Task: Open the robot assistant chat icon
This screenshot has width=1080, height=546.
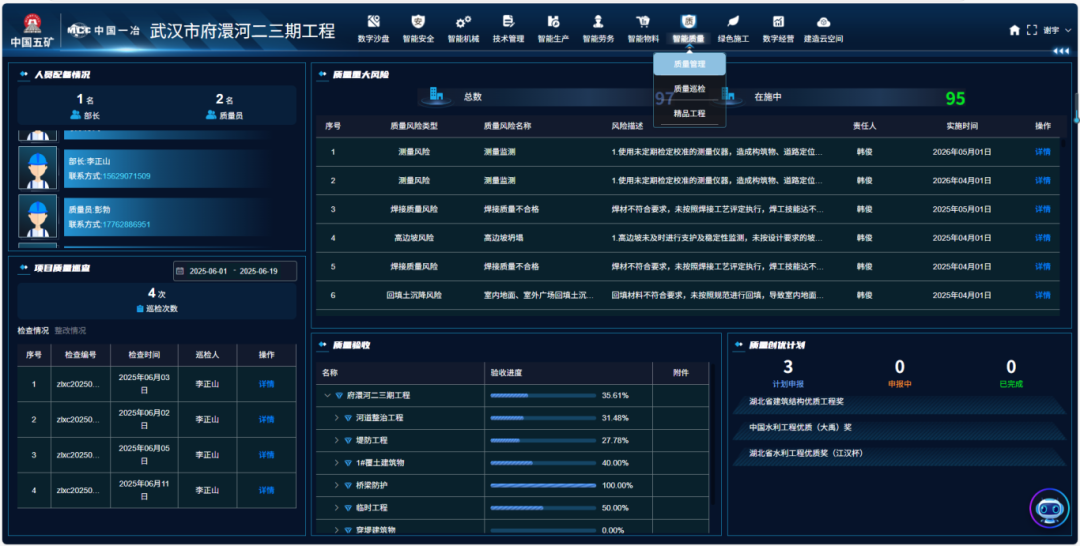Action: 1049,508
